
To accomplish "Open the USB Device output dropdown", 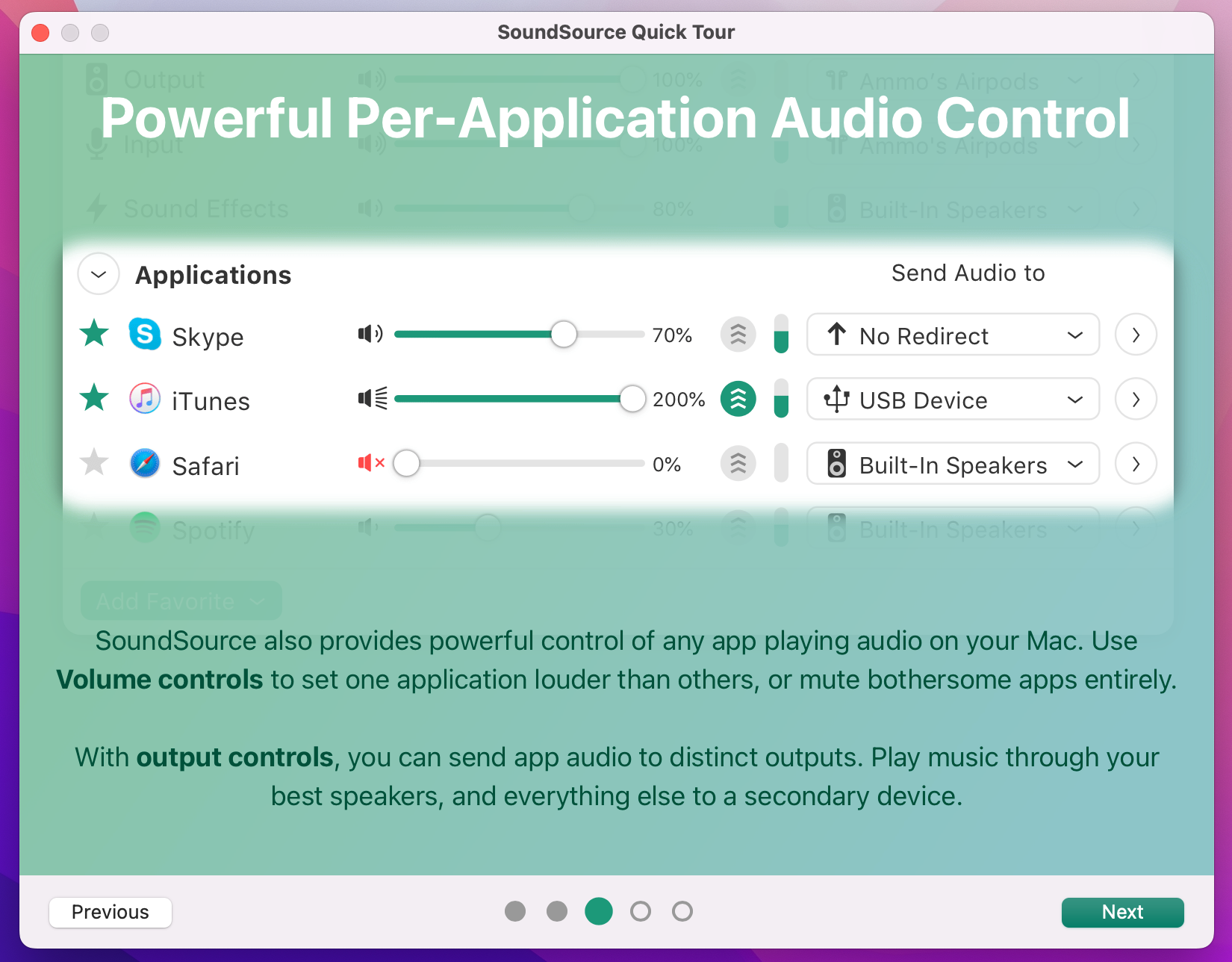I will click(953, 399).
